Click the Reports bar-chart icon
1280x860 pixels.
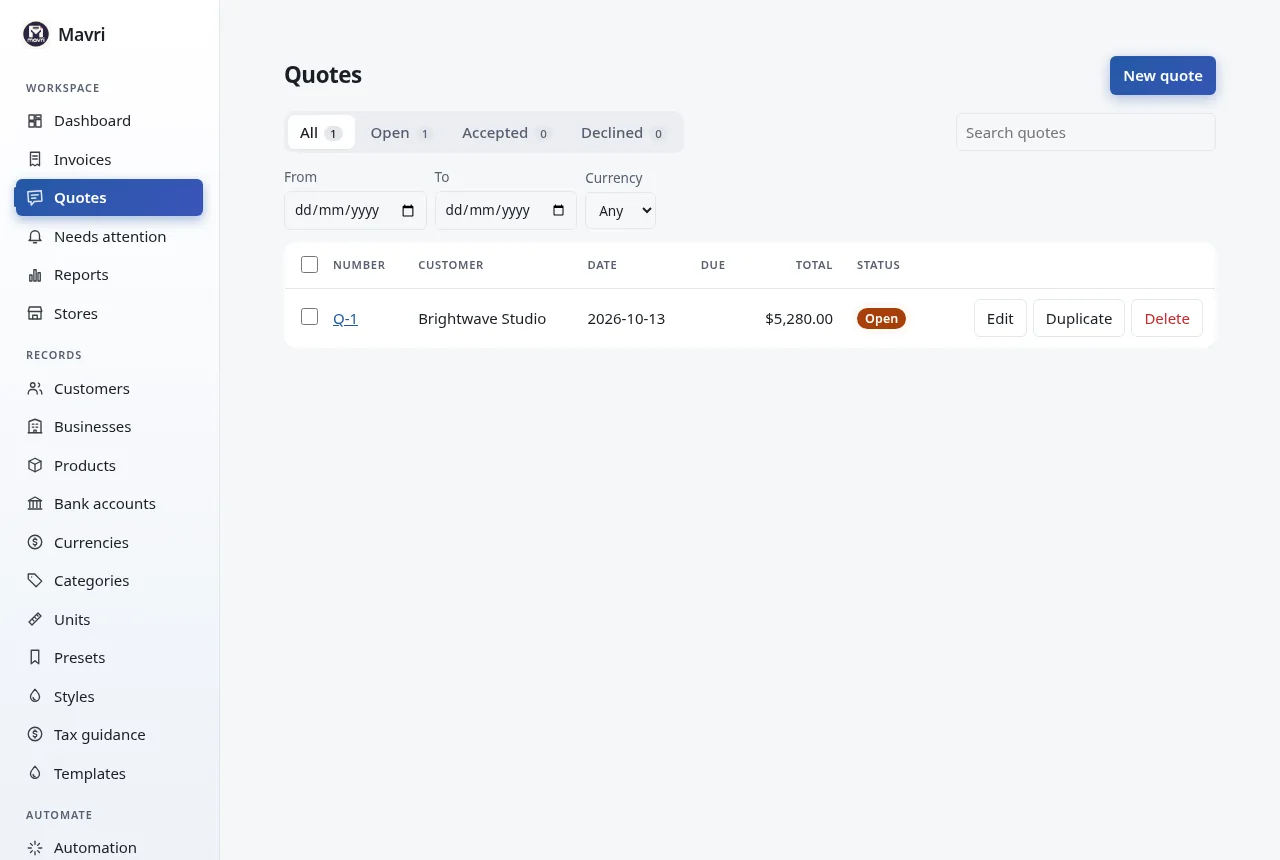click(35, 275)
